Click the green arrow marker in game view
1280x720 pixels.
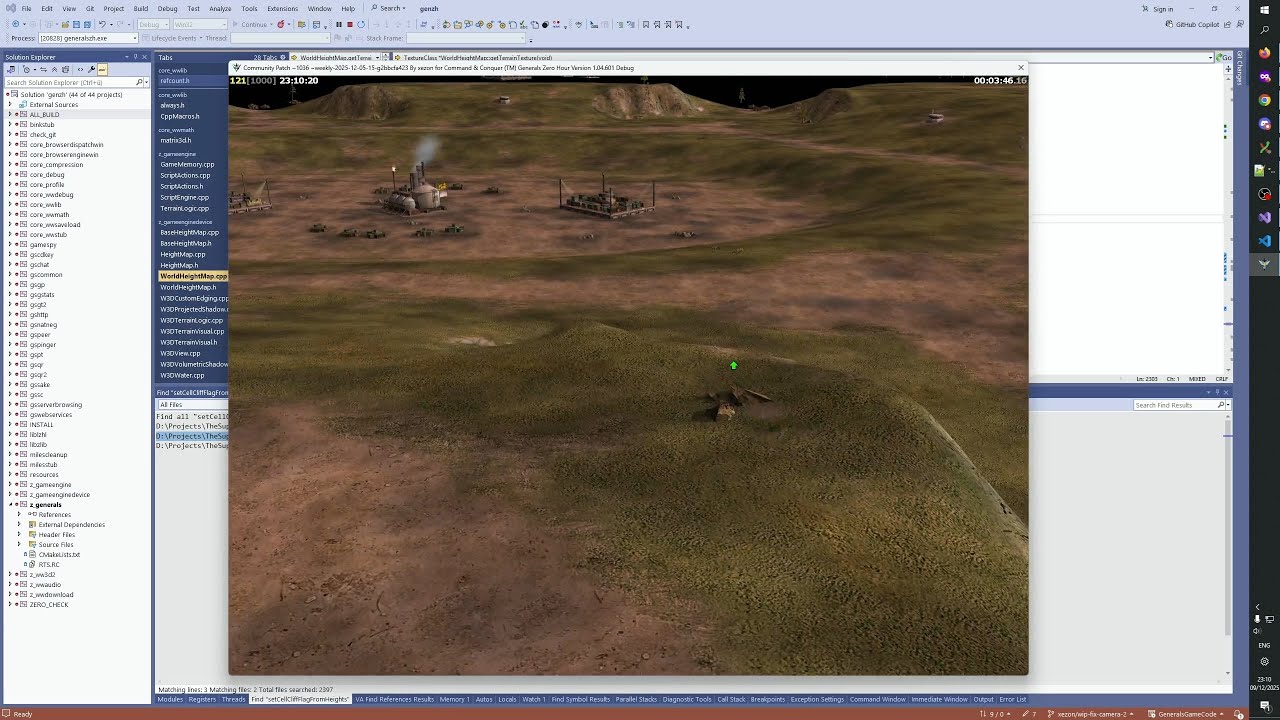pos(733,366)
